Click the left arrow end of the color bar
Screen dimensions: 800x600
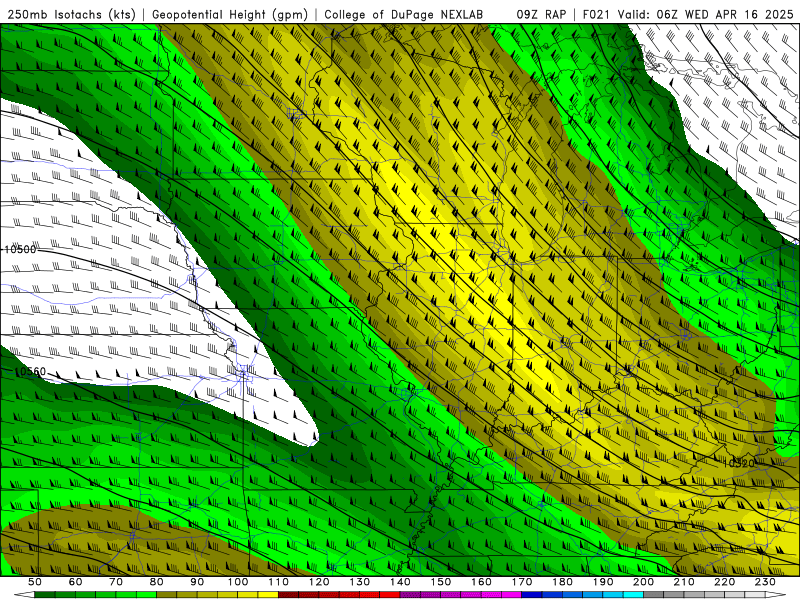[24, 595]
